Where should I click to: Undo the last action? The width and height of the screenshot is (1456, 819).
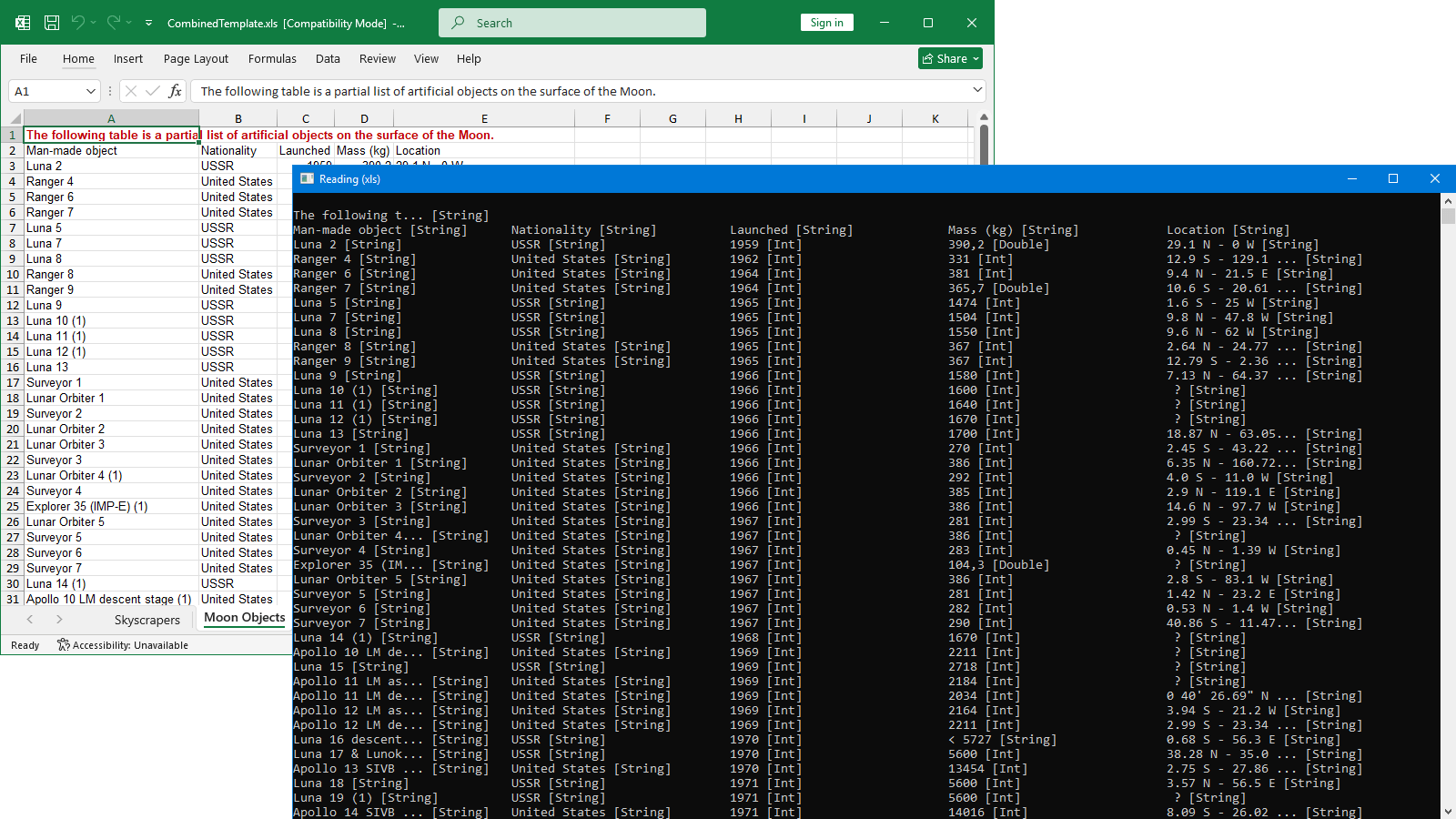click(x=77, y=23)
